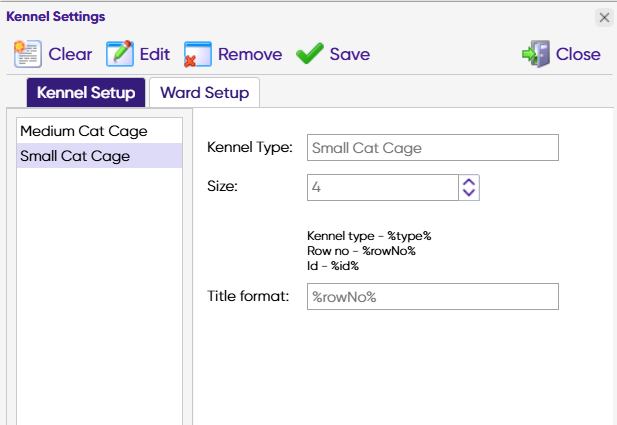Click the green Save checkmark icon
Screen dimensions: 617x425
pos(309,54)
